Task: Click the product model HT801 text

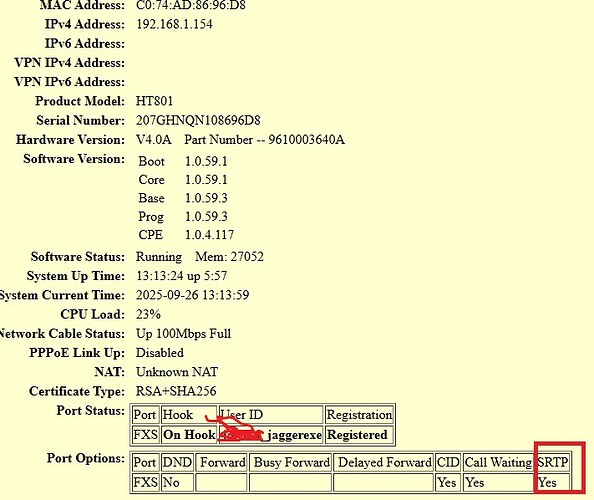Action: coord(154,101)
